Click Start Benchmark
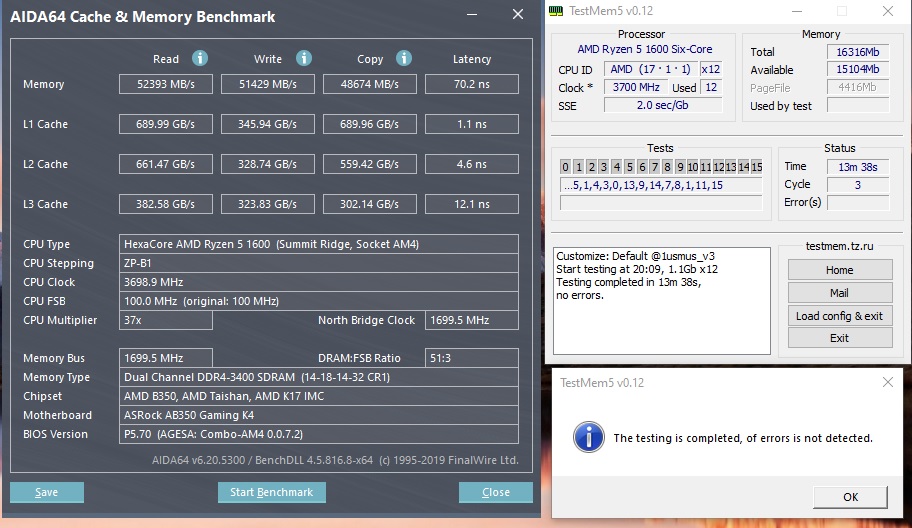912x528 pixels. 272,492
